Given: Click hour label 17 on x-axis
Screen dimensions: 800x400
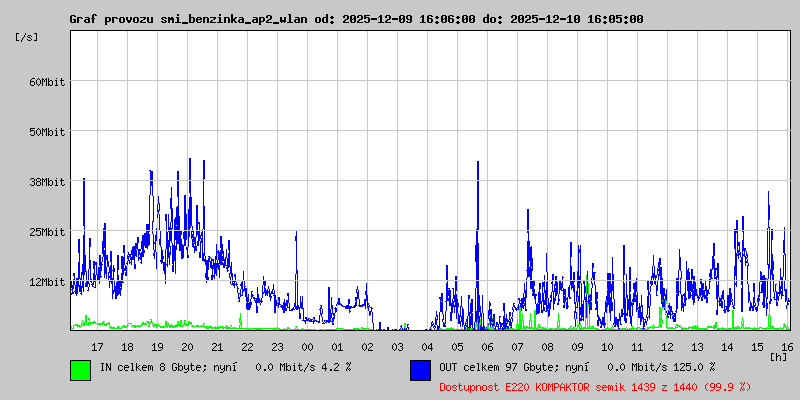Looking at the screenshot, I should 97,347.
